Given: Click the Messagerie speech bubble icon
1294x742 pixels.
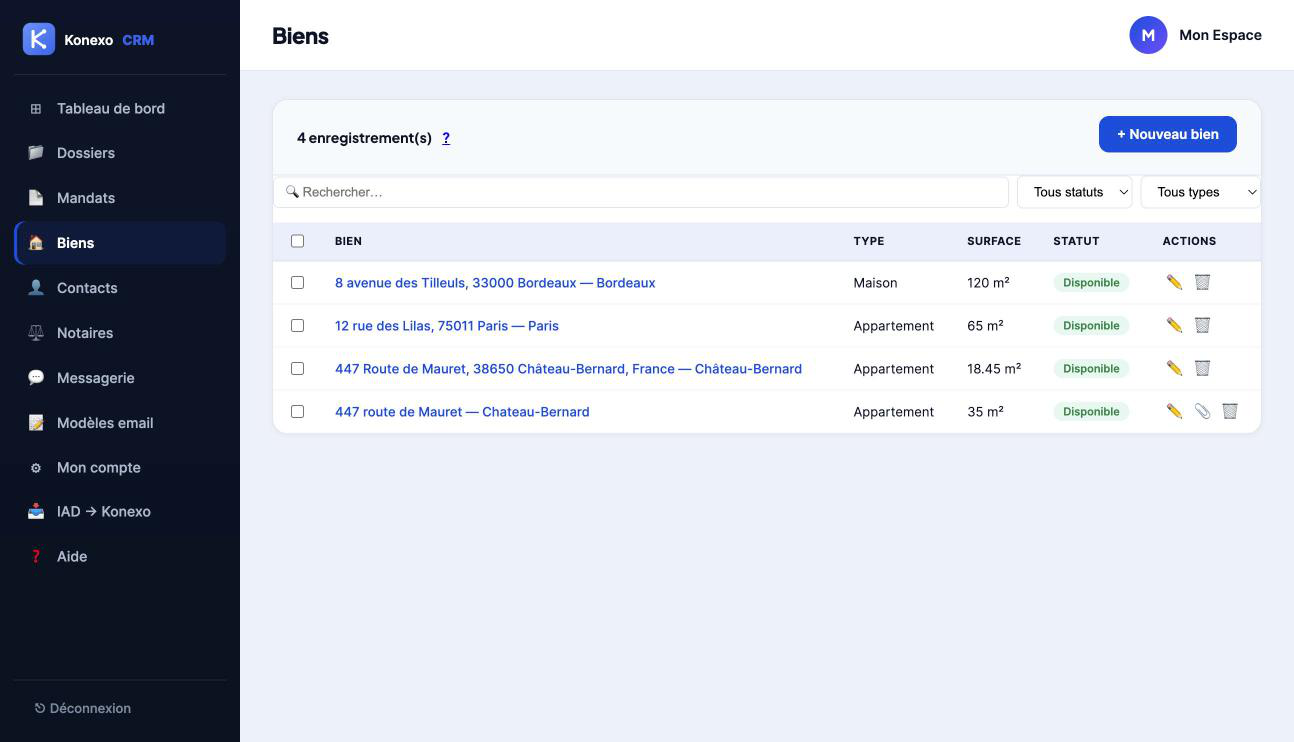Looking at the screenshot, I should point(36,378).
